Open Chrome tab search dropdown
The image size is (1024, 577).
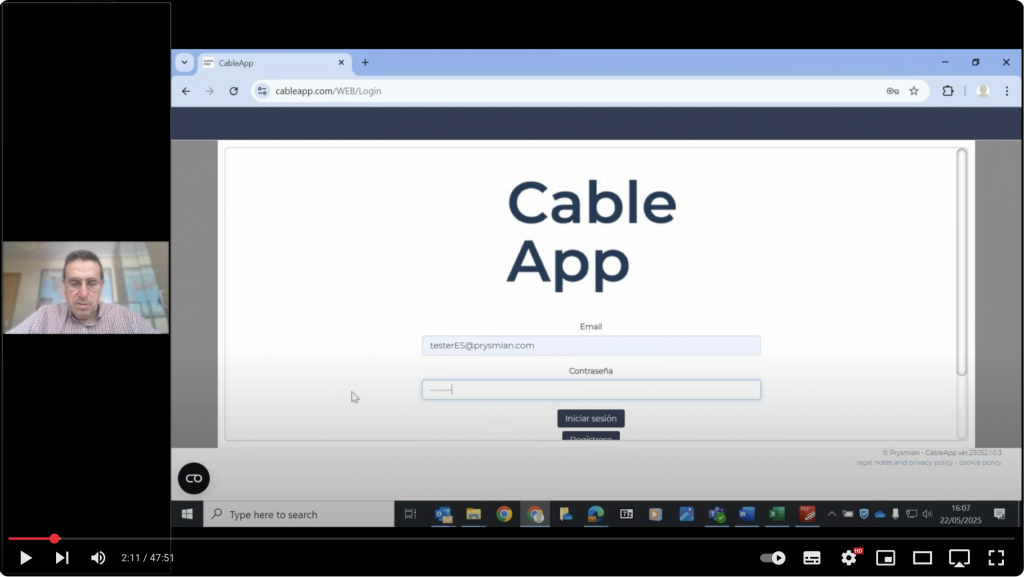184,63
